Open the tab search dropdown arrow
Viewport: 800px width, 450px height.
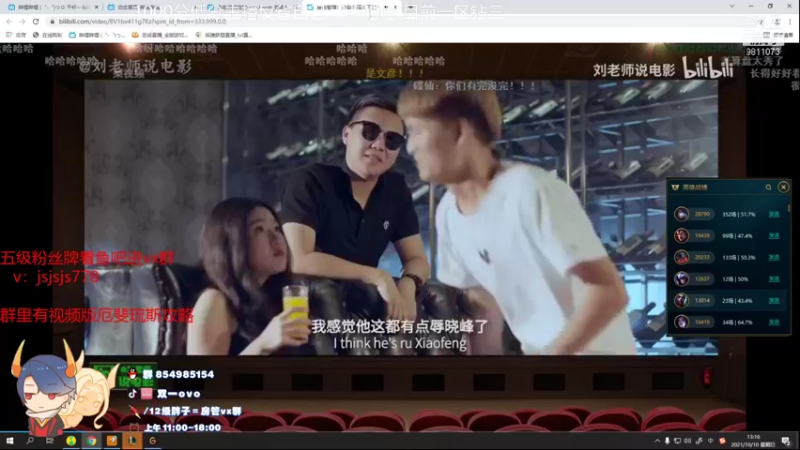[732, 6]
